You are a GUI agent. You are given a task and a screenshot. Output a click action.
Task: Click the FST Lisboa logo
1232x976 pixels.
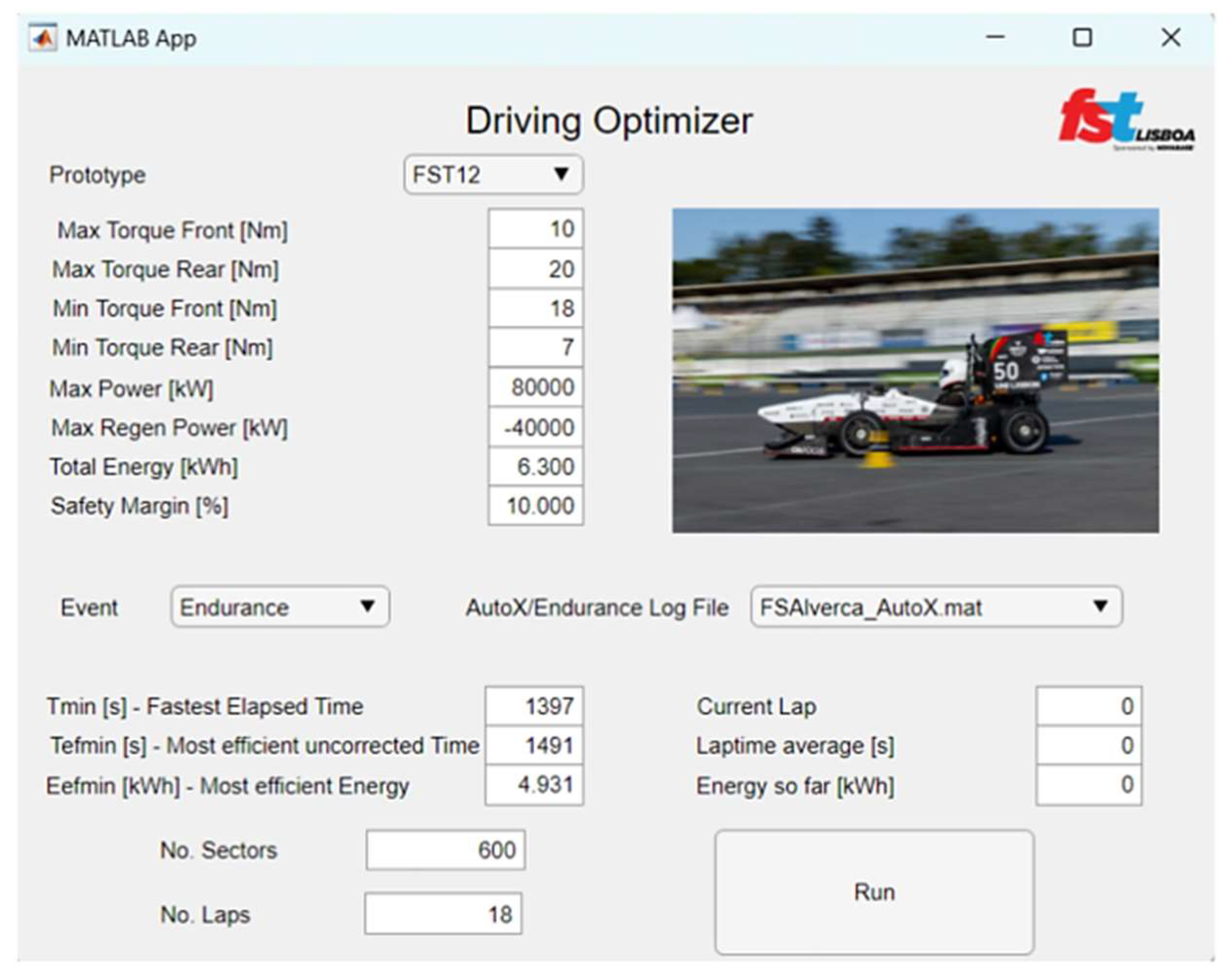[x=1125, y=120]
